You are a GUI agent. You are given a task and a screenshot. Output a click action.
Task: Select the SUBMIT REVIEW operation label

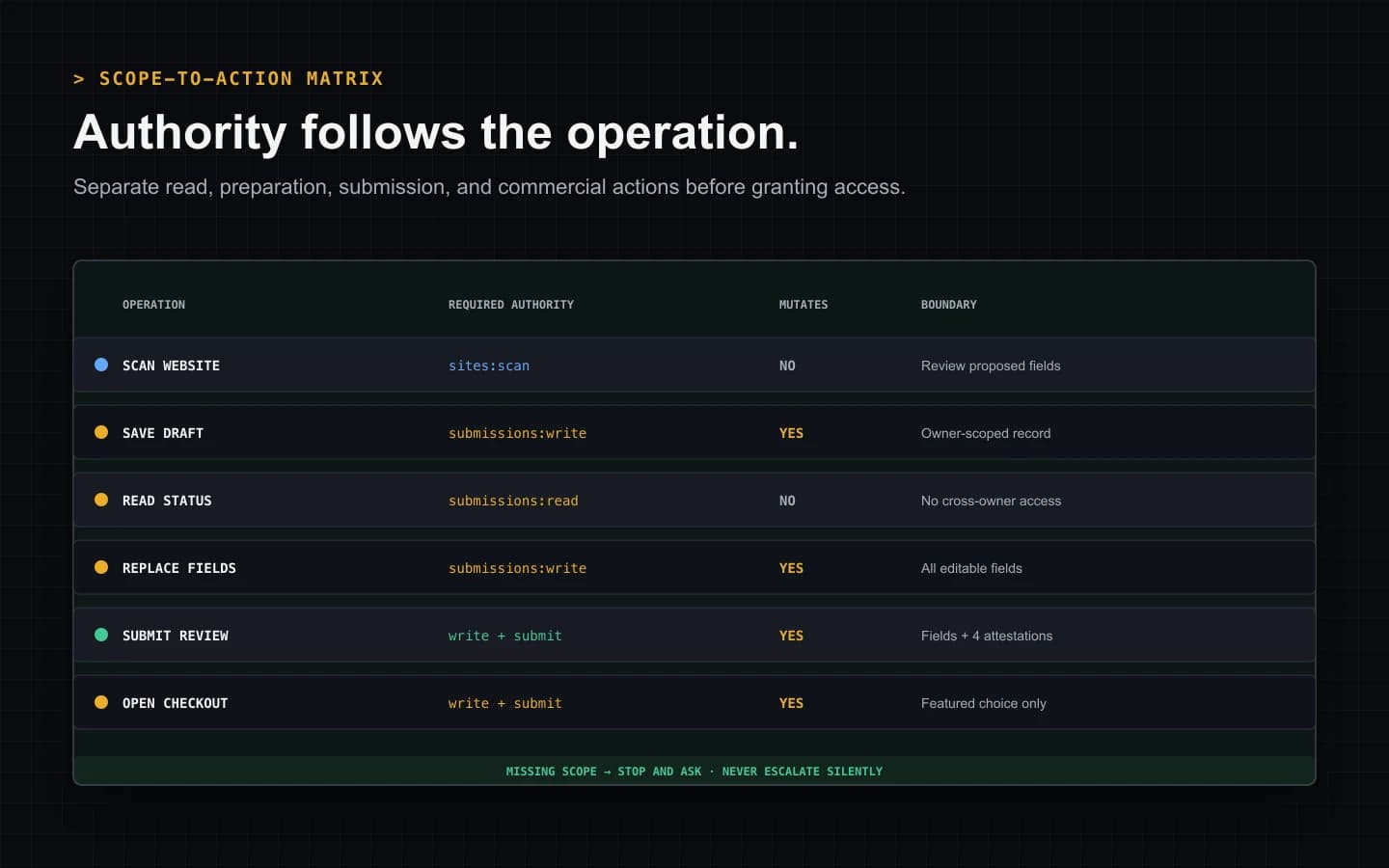tap(176, 636)
